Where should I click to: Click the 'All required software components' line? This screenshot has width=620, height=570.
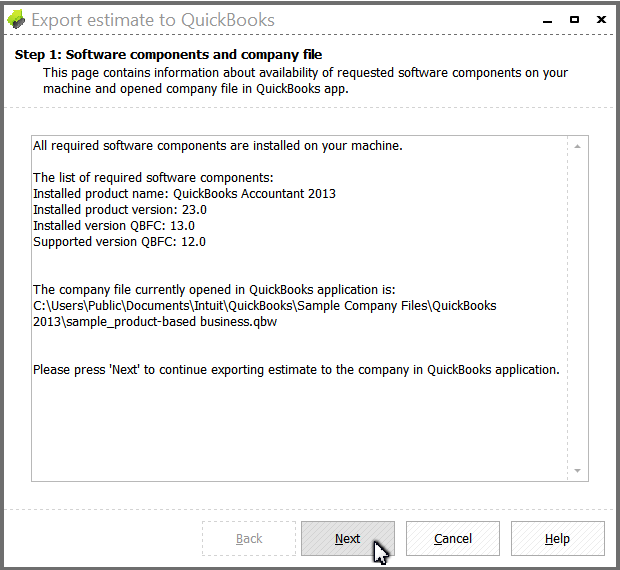(217, 146)
